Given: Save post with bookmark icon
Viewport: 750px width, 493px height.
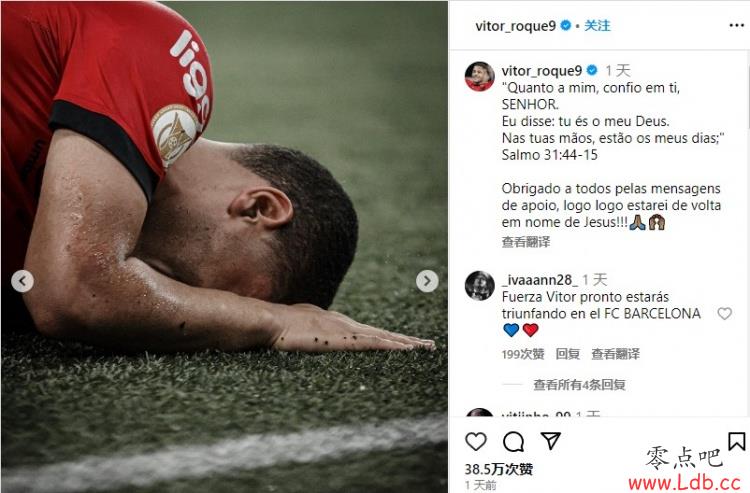Looking at the screenshot, I should [x=736, y=441].
